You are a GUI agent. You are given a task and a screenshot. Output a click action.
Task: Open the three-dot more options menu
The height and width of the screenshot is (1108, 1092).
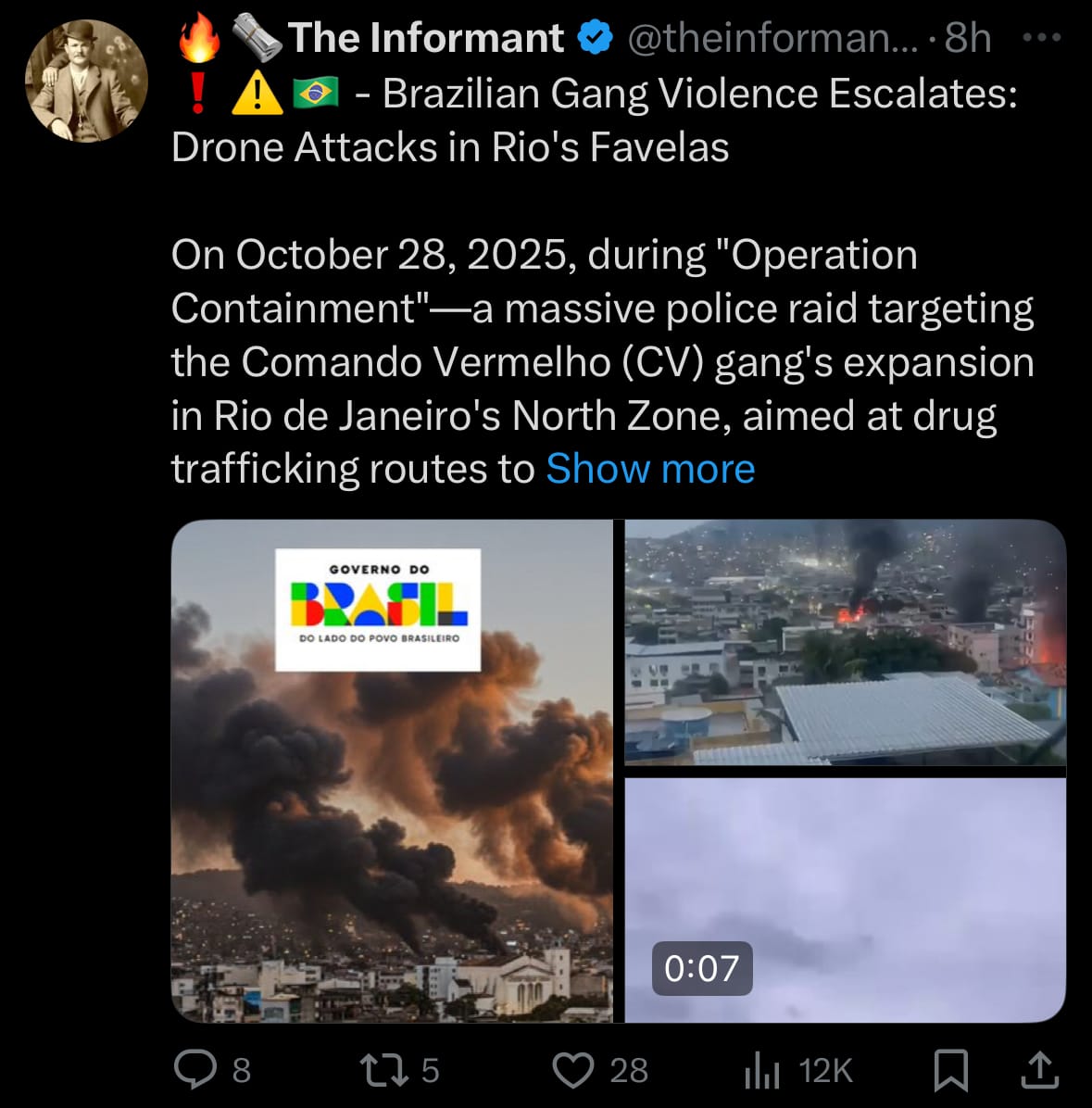tap(1039, 37)
